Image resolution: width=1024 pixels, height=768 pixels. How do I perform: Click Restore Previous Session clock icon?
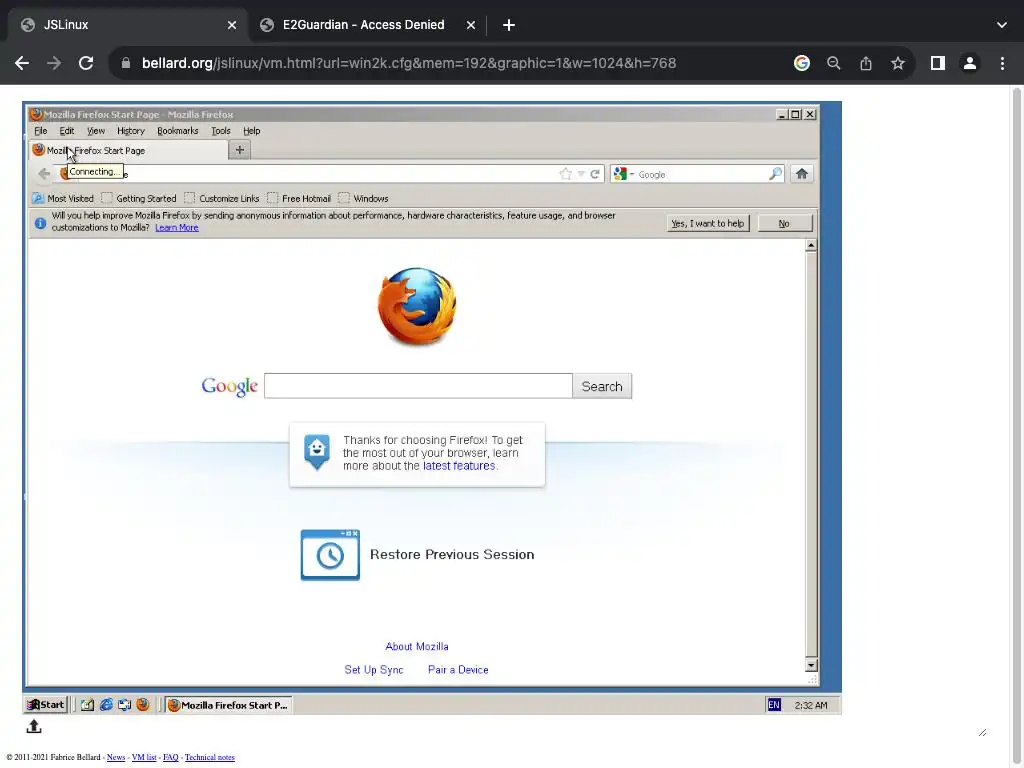click(330, 554)
